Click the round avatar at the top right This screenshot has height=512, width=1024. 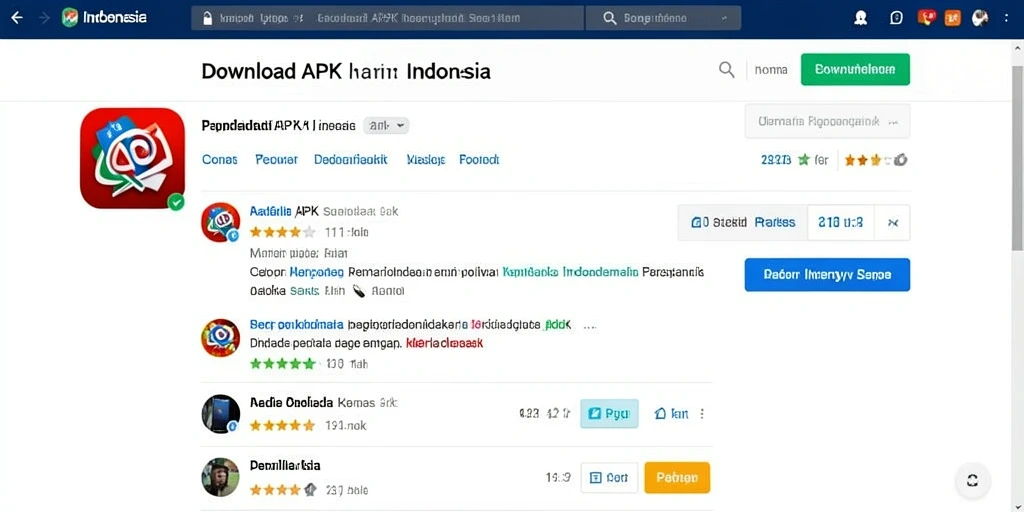tap(980, 18)
